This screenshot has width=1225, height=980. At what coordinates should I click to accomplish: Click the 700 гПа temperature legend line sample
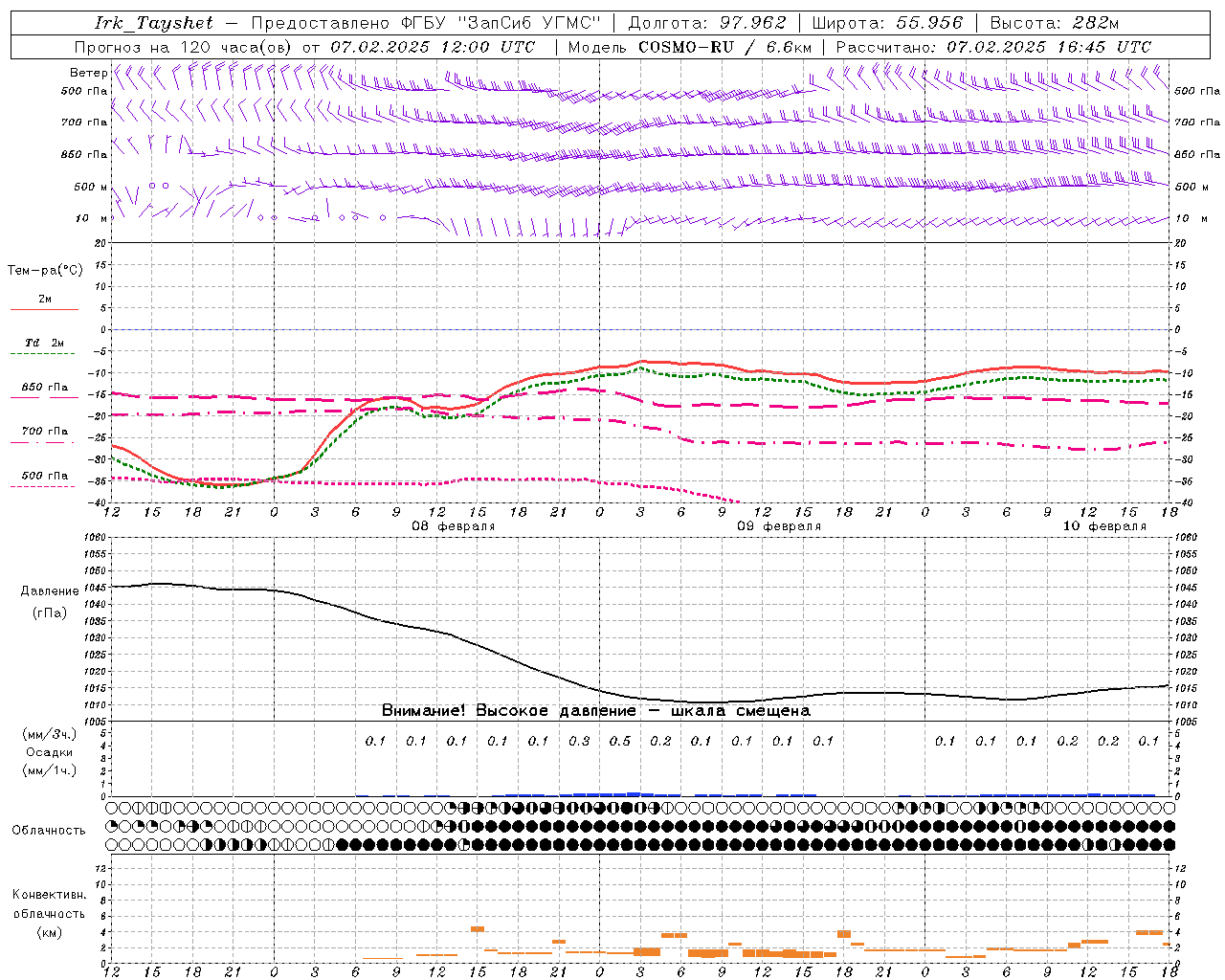44,442
